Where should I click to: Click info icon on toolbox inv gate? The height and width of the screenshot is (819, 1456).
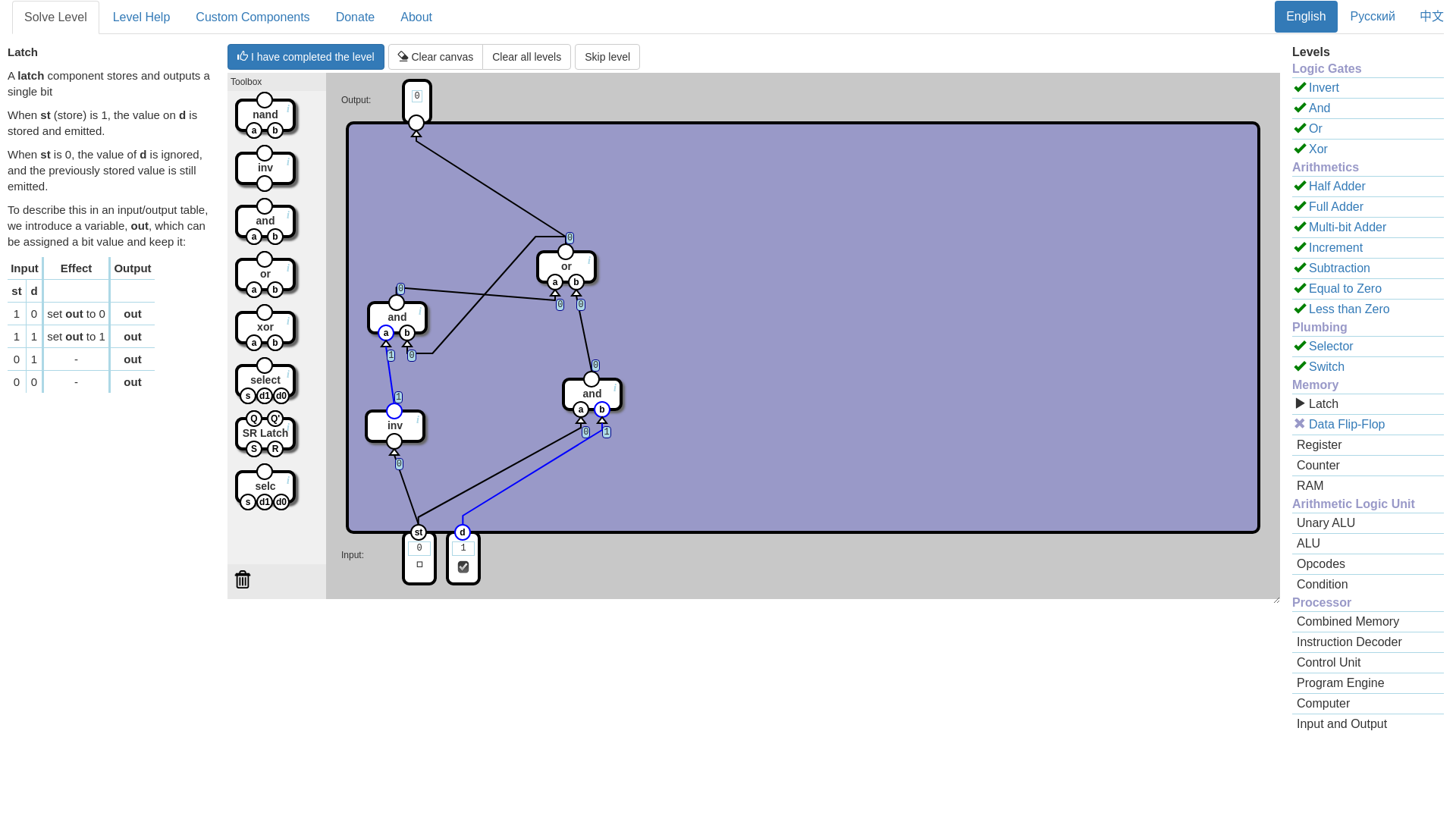[x=288, y=162]
